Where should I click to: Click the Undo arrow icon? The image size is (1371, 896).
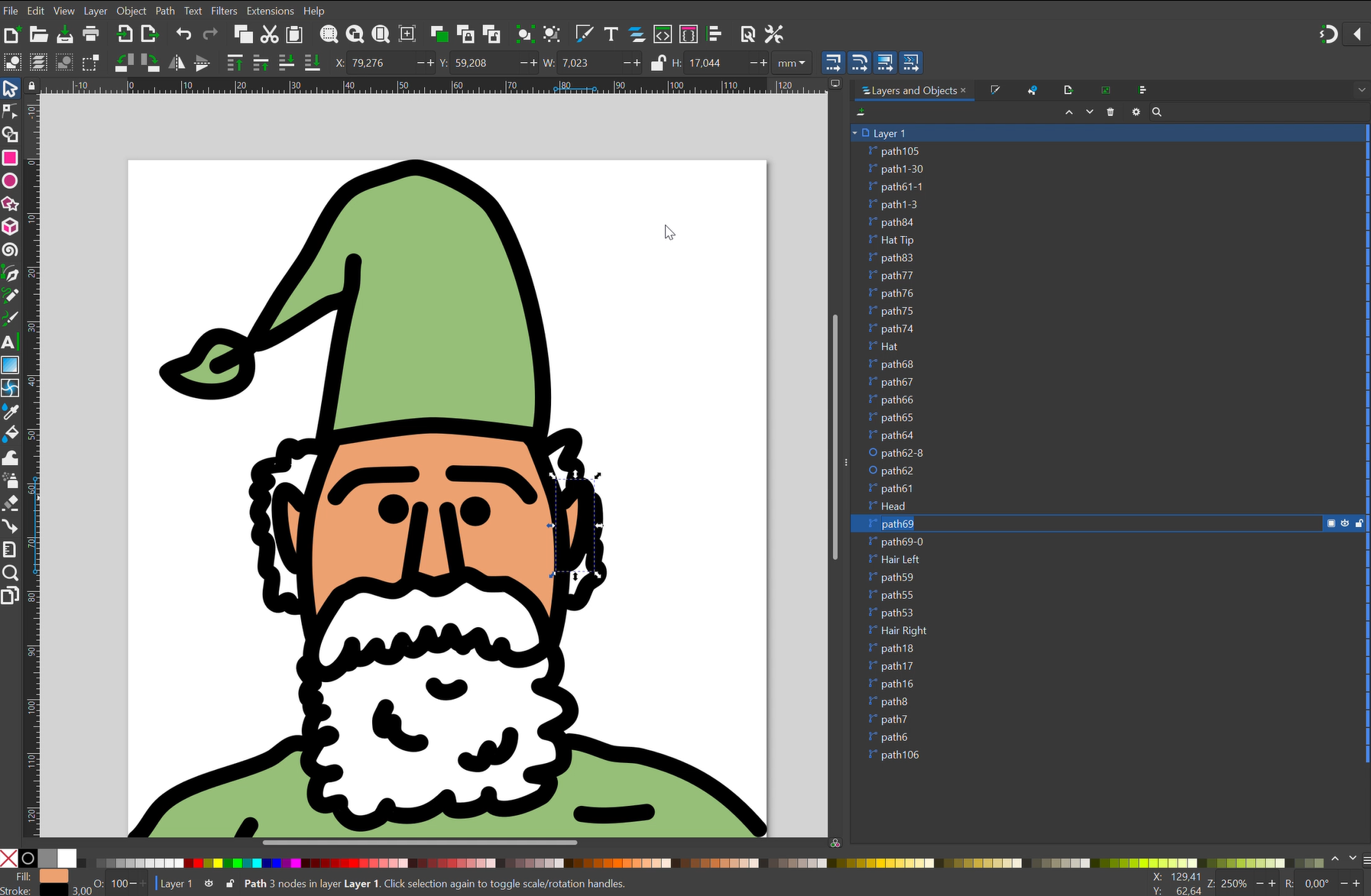(183, 34)
